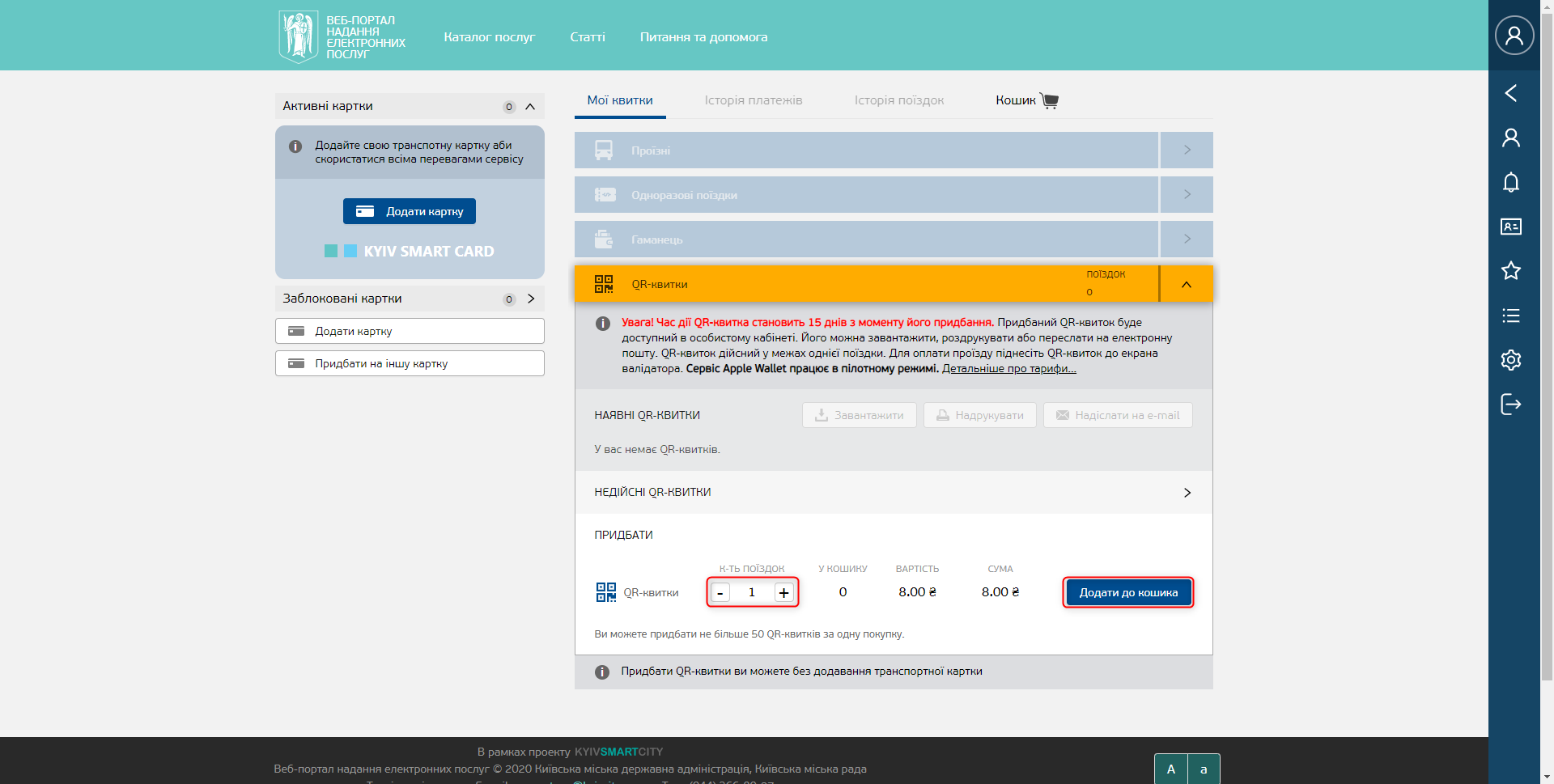Click the logout icon in sidebar
This screenshot has height=784, width=1554.
(1510, 405)
